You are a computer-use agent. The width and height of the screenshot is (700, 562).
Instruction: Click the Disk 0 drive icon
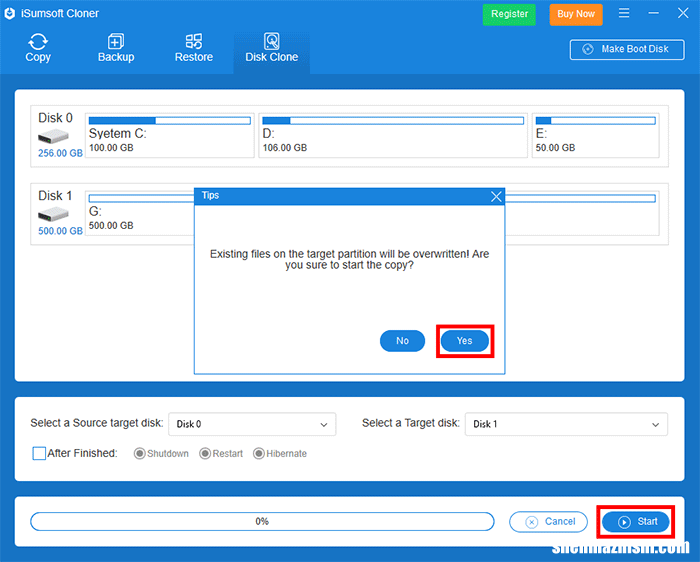pyautogui.click(x=53, y=136)
